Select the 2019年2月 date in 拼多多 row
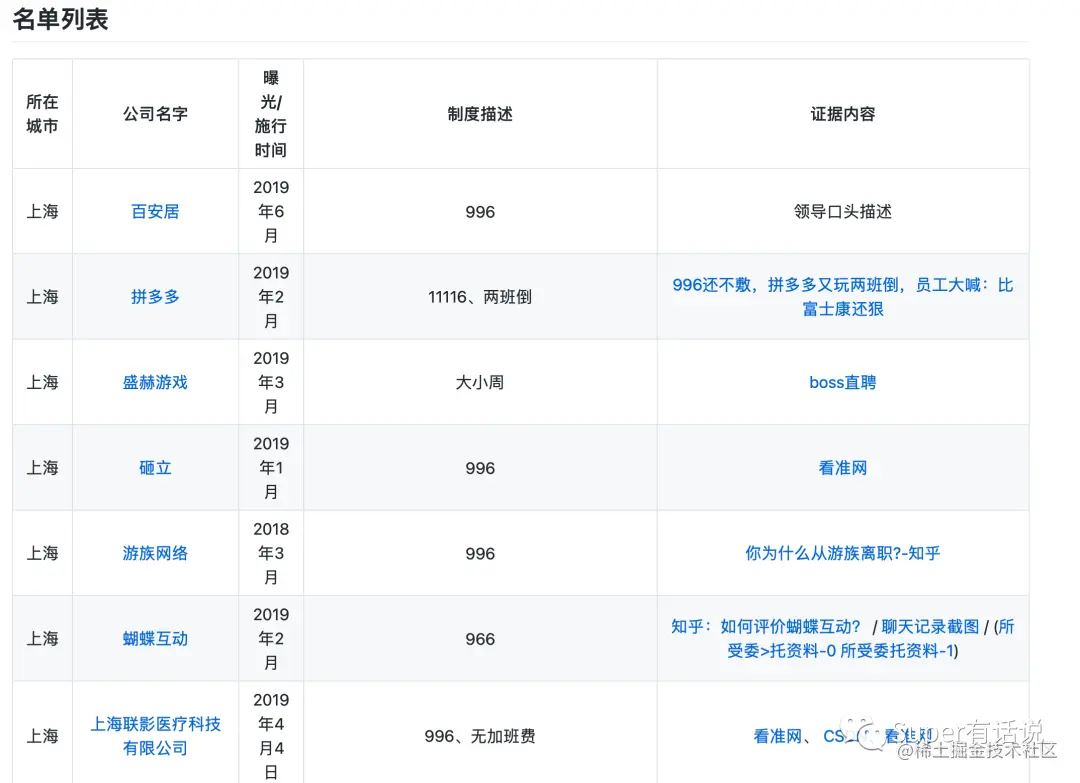 (x=271, y=297)
